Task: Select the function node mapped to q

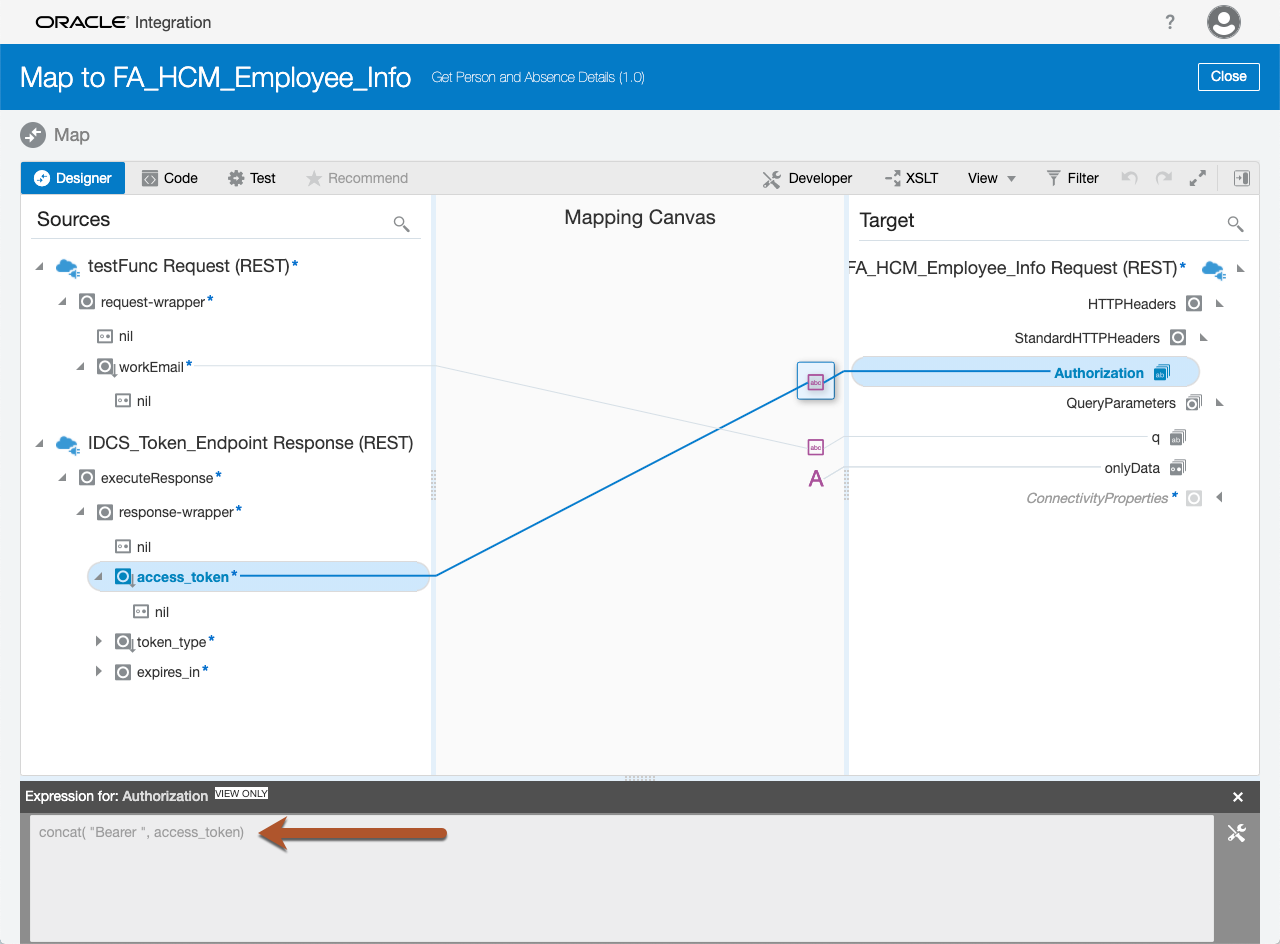Action: click(x=815, y=447)
